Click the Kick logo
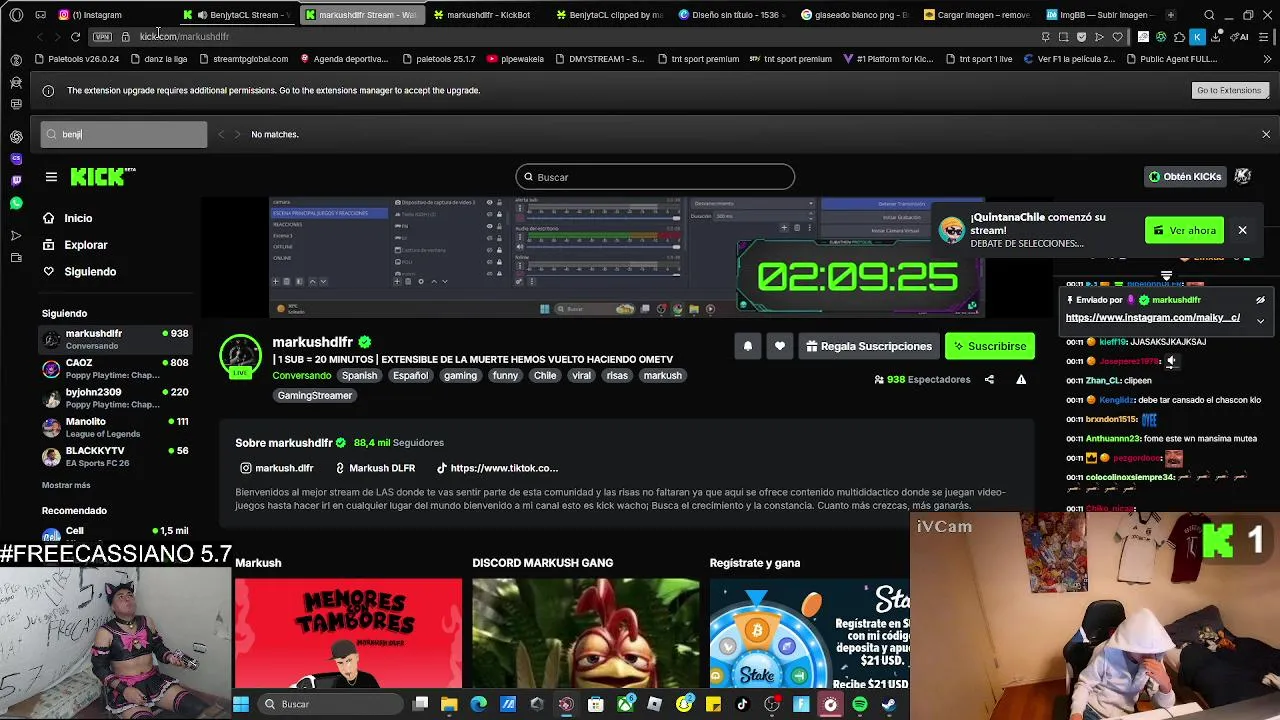This screenshot has width=1280, height=720. [102, 177]
